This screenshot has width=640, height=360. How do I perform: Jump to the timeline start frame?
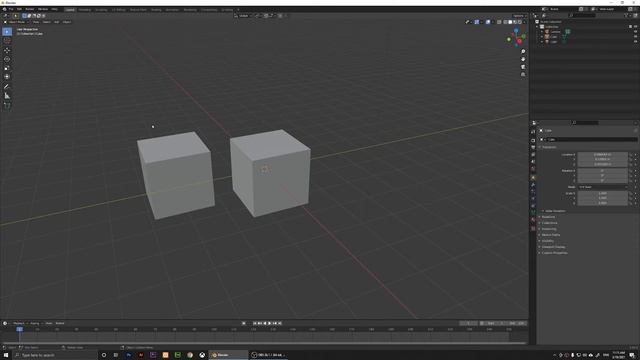255,323
